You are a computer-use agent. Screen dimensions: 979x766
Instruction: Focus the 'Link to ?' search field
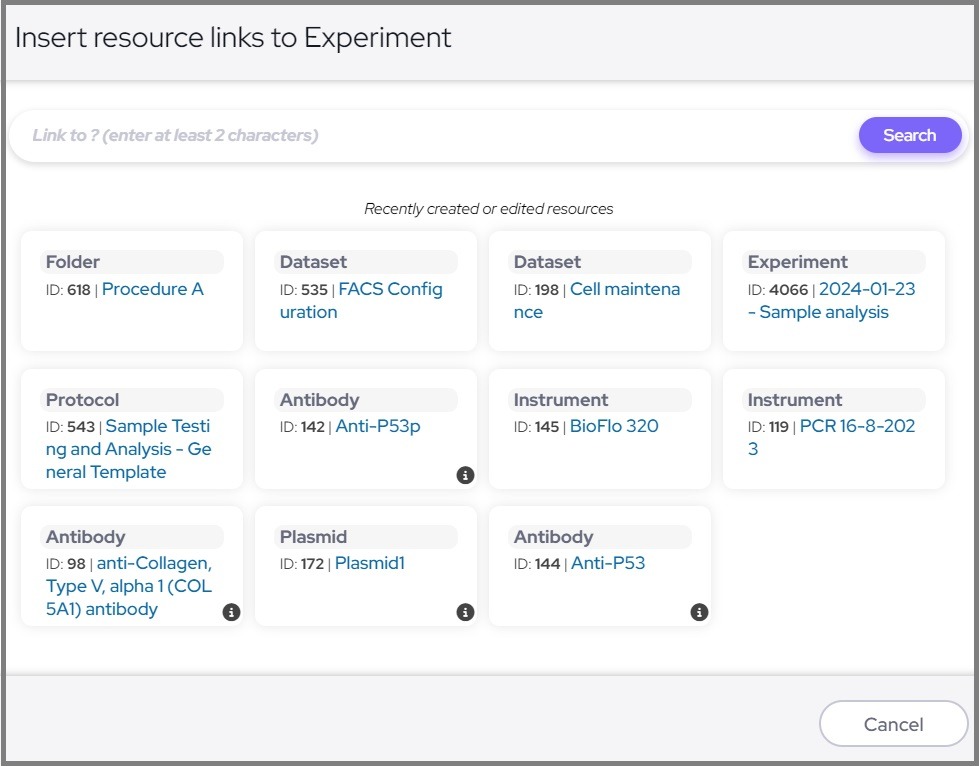[x=430, y=135]
